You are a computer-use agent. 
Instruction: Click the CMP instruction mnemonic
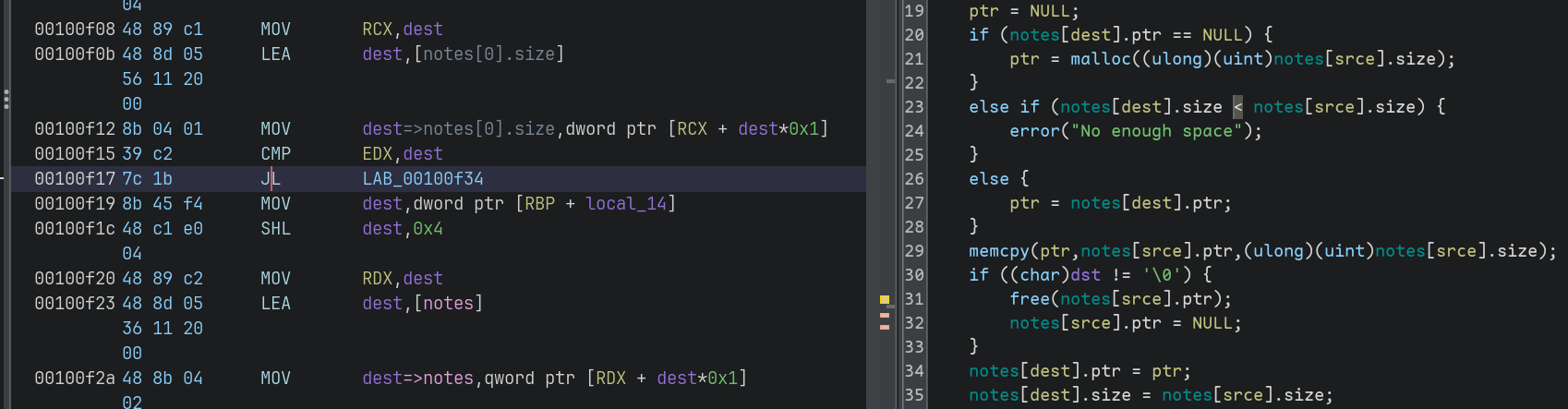tap(275, 154)
